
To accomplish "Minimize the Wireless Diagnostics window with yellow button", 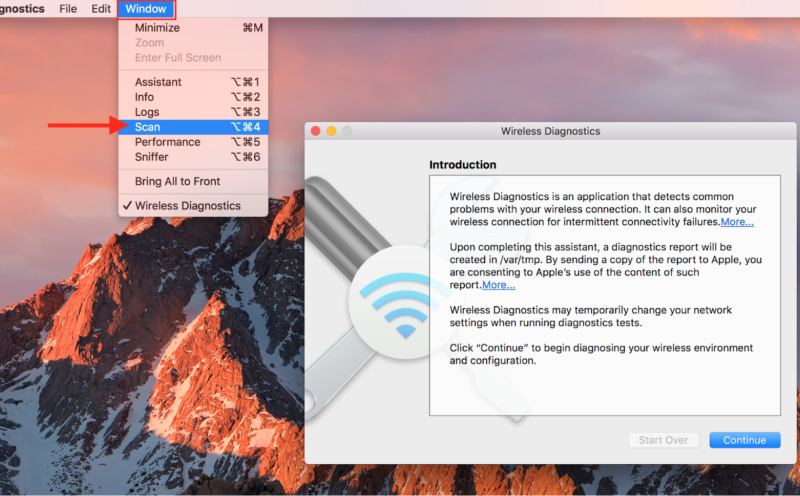I will point(331,131).
